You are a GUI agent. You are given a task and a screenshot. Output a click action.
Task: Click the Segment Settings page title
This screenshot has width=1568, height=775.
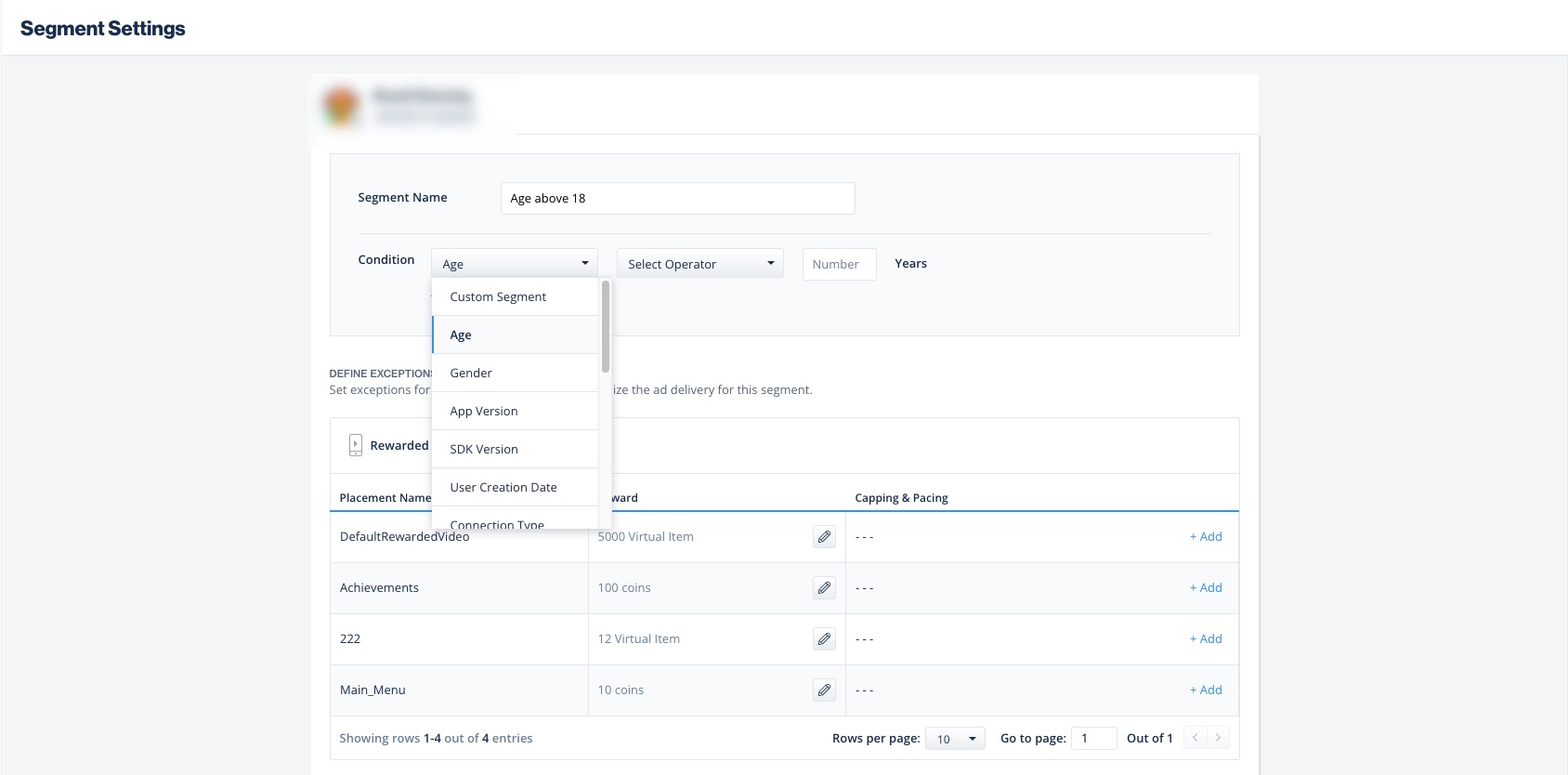point(103,29)
